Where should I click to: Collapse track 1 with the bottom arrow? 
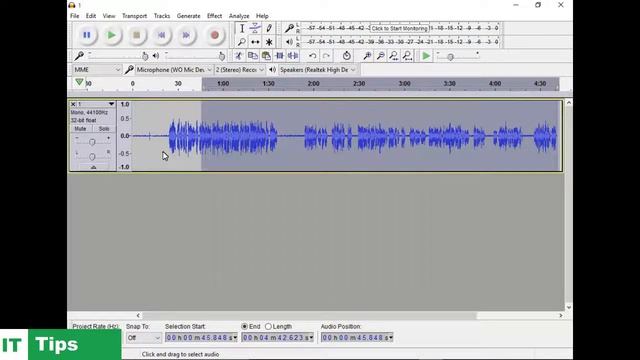click(x=93, y=167)
